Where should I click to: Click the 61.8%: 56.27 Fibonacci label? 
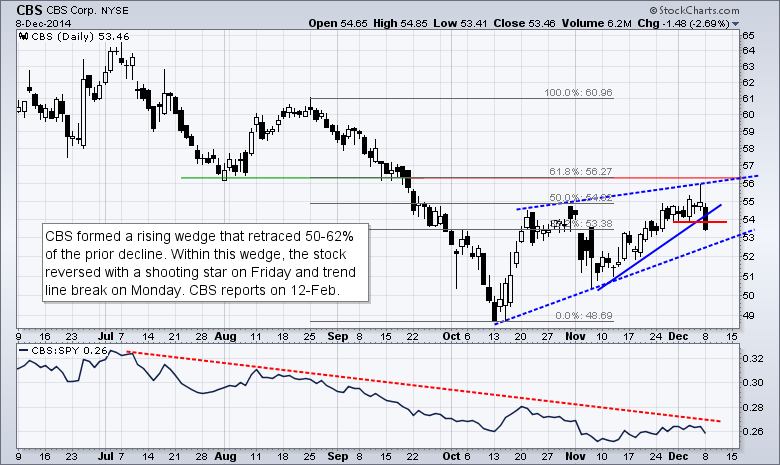coord(581,172)
